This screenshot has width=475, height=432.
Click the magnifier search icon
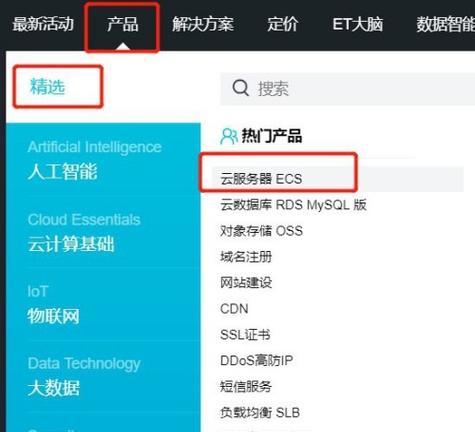click(240, 88)
